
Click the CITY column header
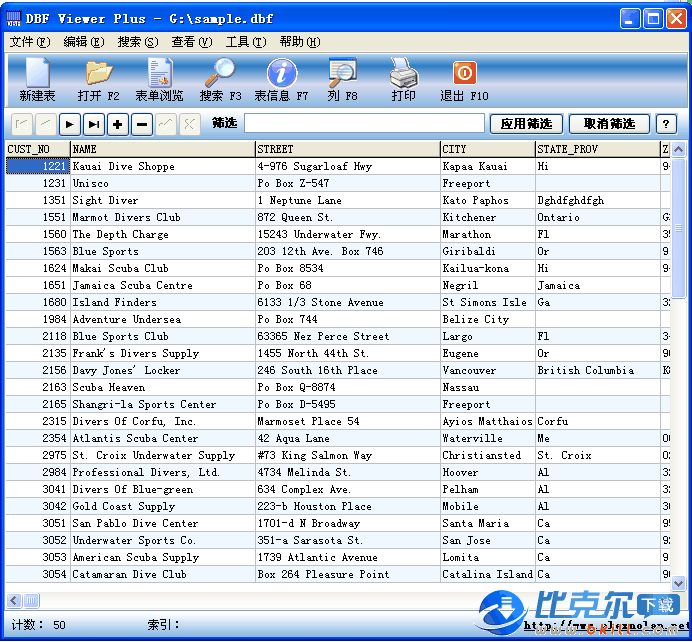coord(488,149)
